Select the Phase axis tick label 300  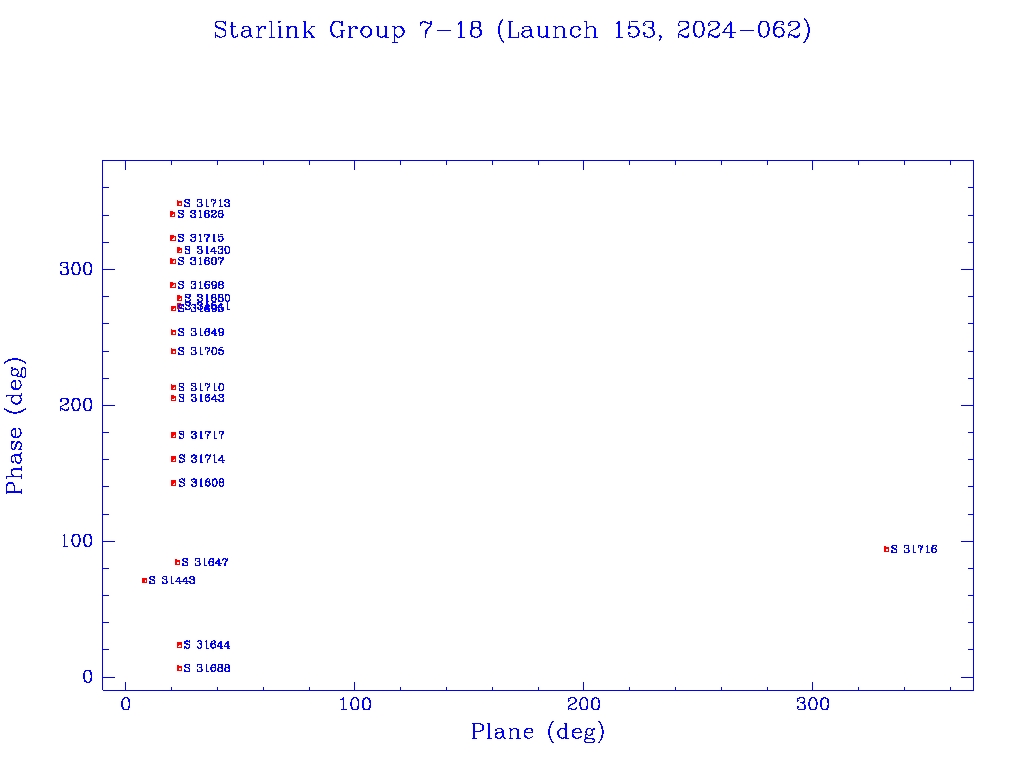76,269
